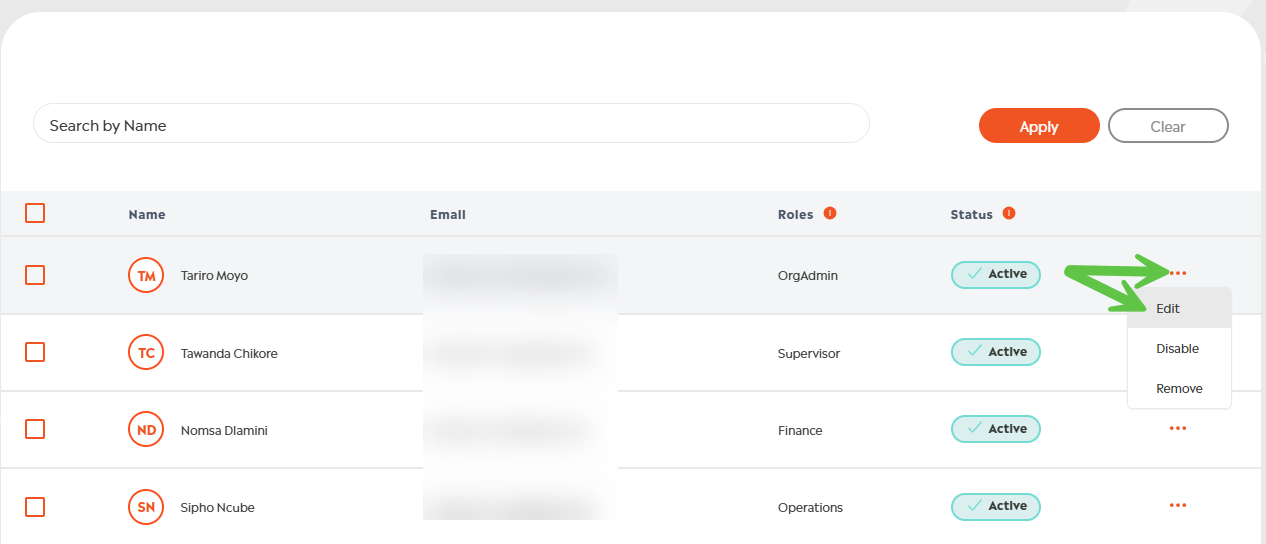This screenshot has width=1266, height=544.
Task: Tick the checkbox for Nomsa Dlamini
Action: pos(35,429)
